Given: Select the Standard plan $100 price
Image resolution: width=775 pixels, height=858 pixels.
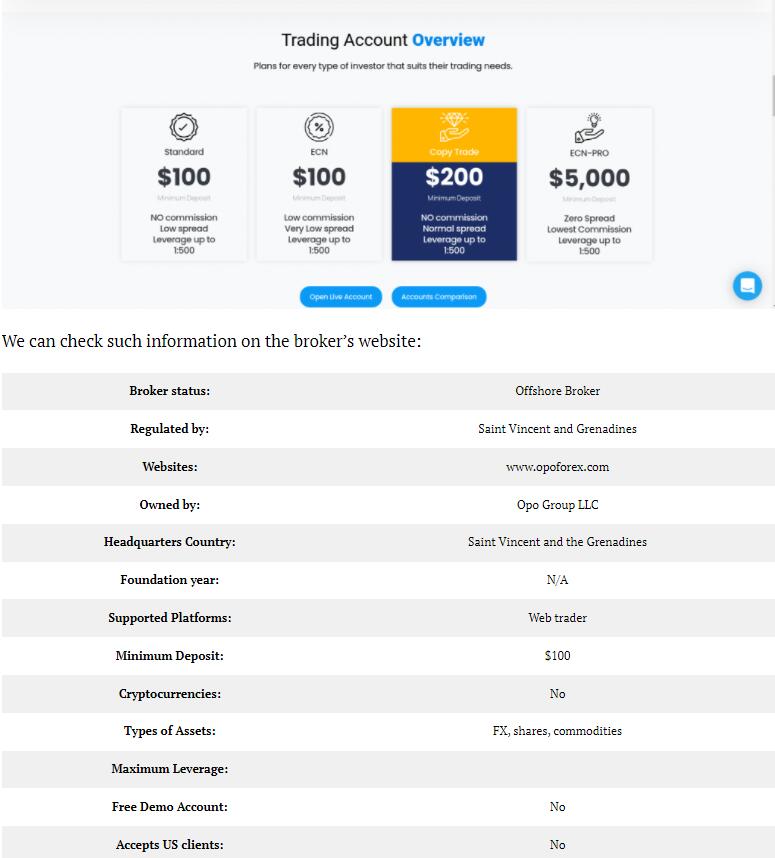Looking at the screenshot, I should click(x=184, y=177).
